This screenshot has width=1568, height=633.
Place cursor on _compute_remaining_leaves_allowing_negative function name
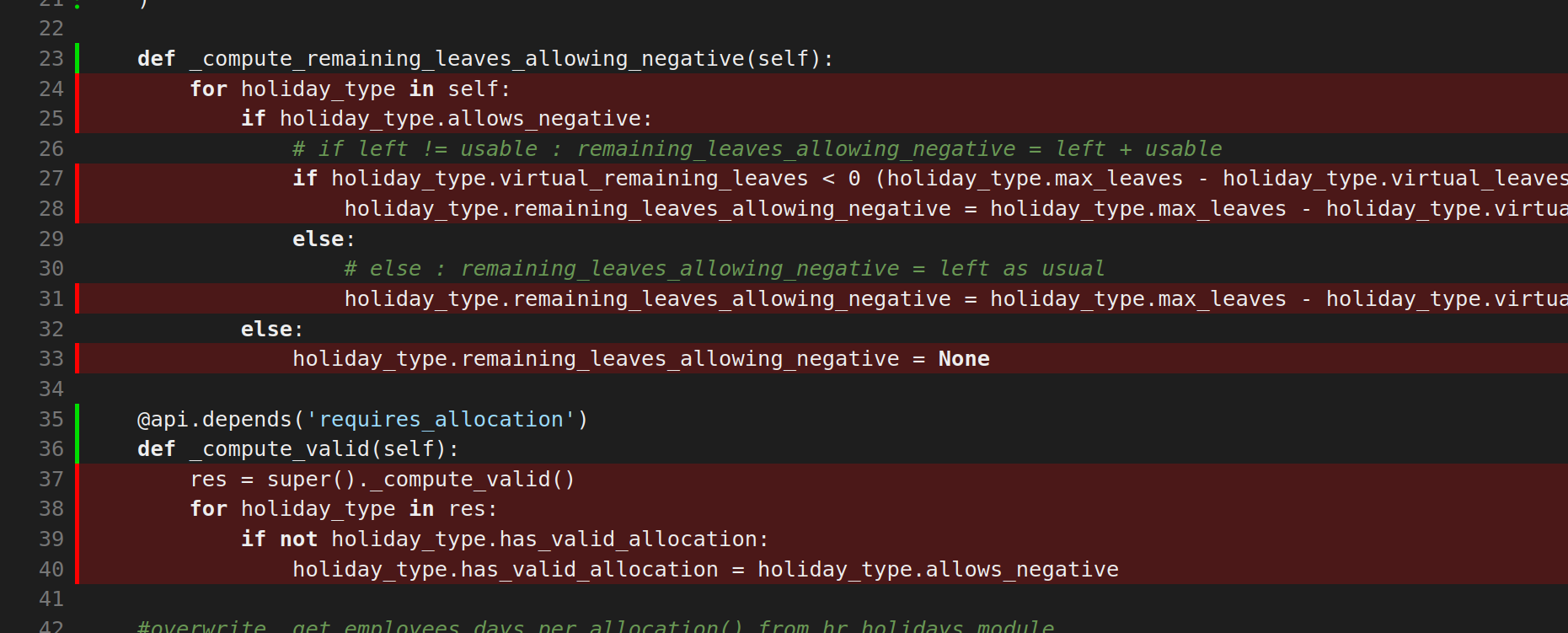(x=467, y=59)
